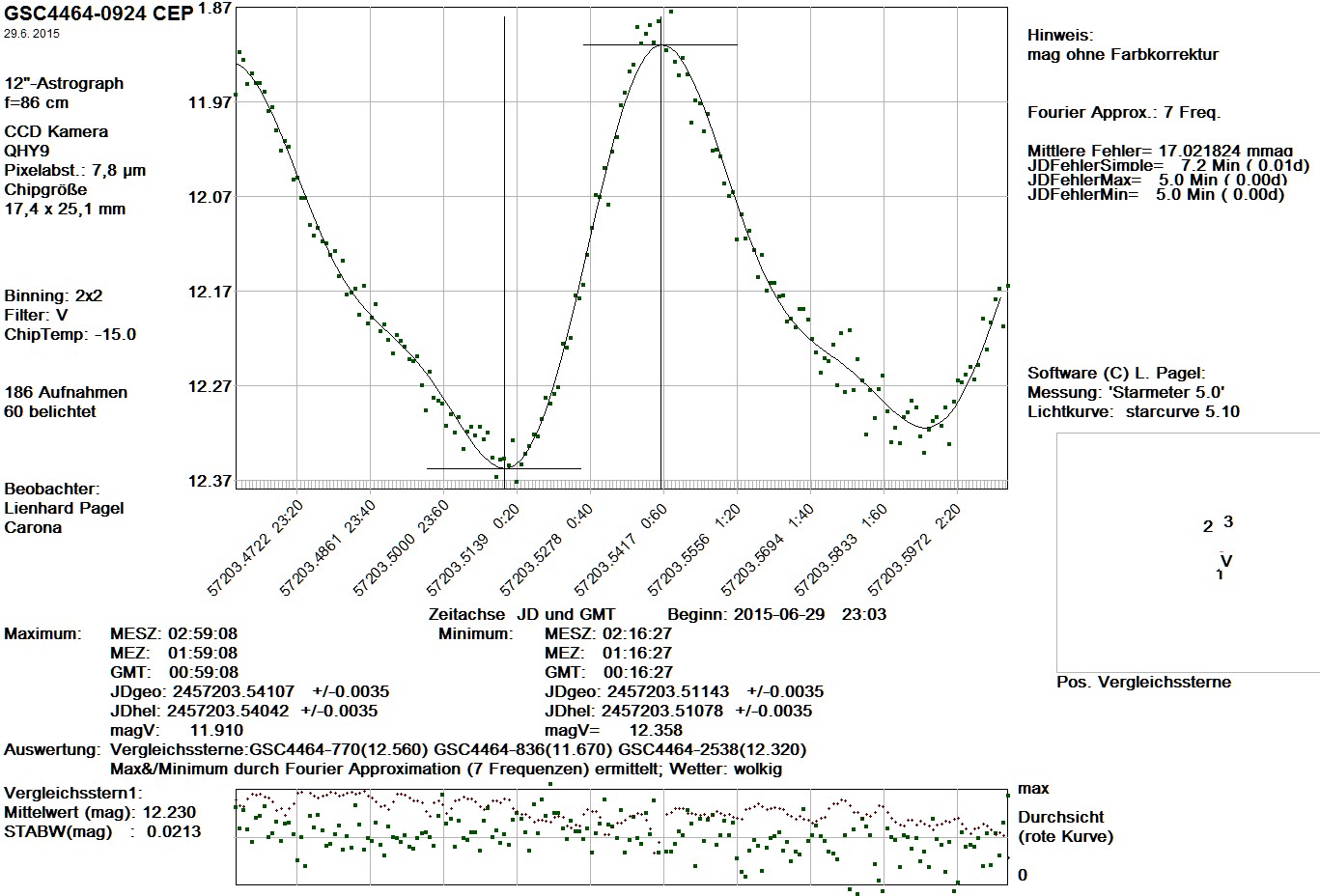Click 'Fourier Approx.: 7 Freq.' text

tap(1124, 112)
